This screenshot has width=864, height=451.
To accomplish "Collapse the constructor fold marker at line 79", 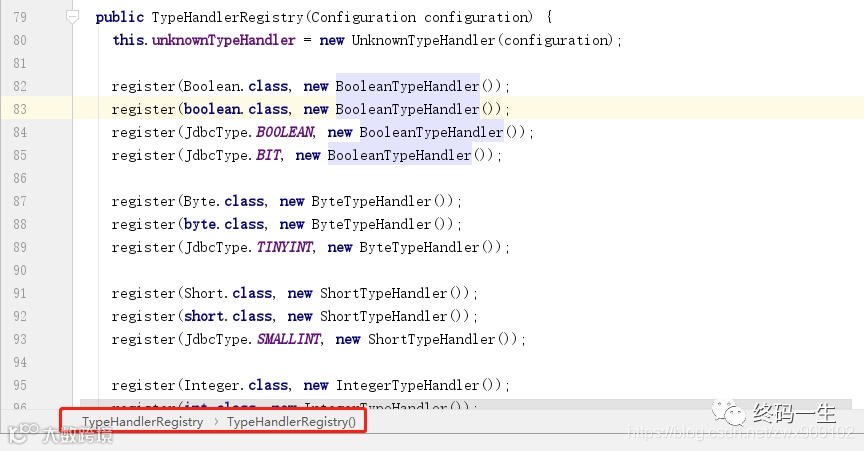I will [72, 17].
